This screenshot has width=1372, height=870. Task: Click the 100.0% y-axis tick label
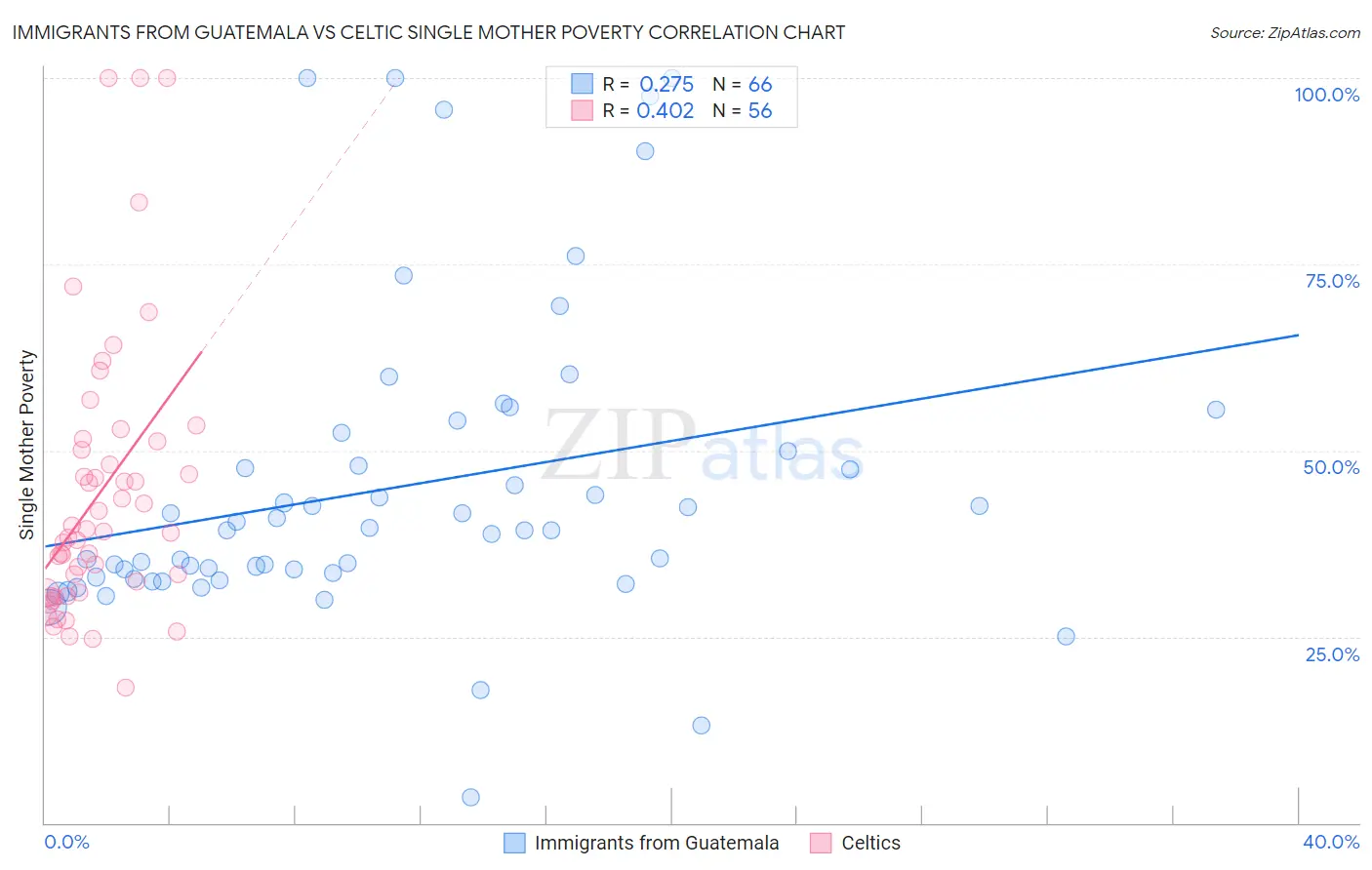1327,95
